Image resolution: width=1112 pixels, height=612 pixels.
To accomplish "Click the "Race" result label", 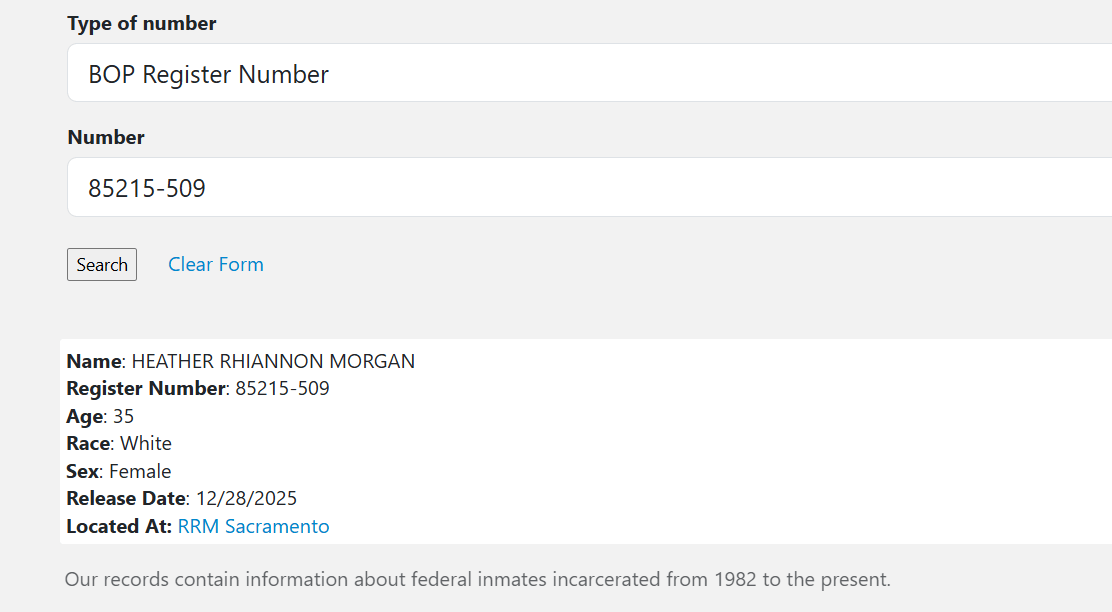I will [89, 444].
